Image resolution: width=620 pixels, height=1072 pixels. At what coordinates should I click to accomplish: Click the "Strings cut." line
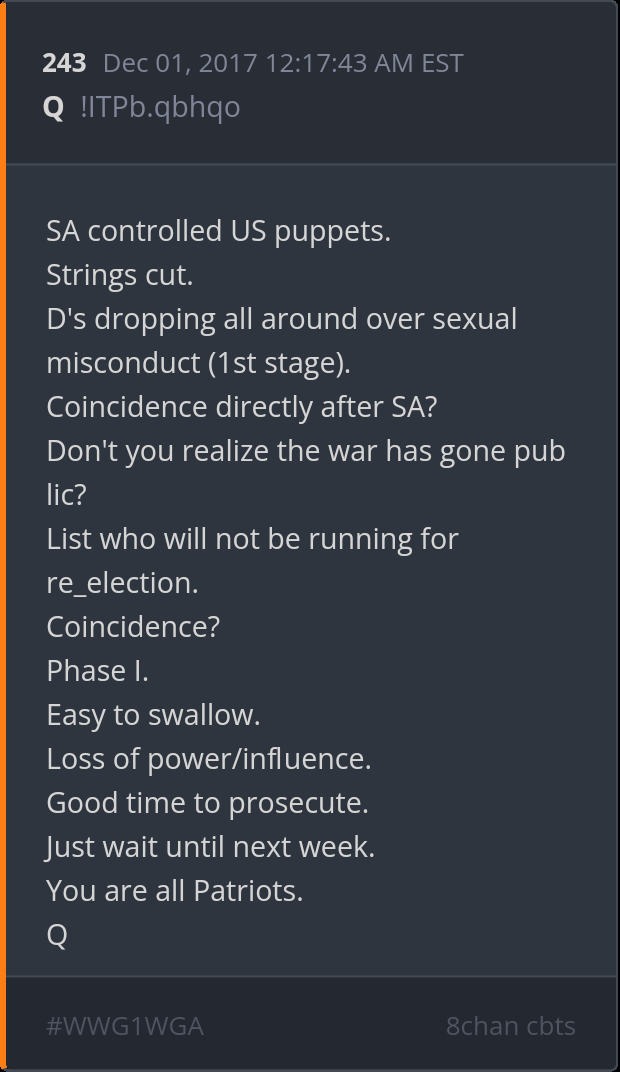[119, 275]
